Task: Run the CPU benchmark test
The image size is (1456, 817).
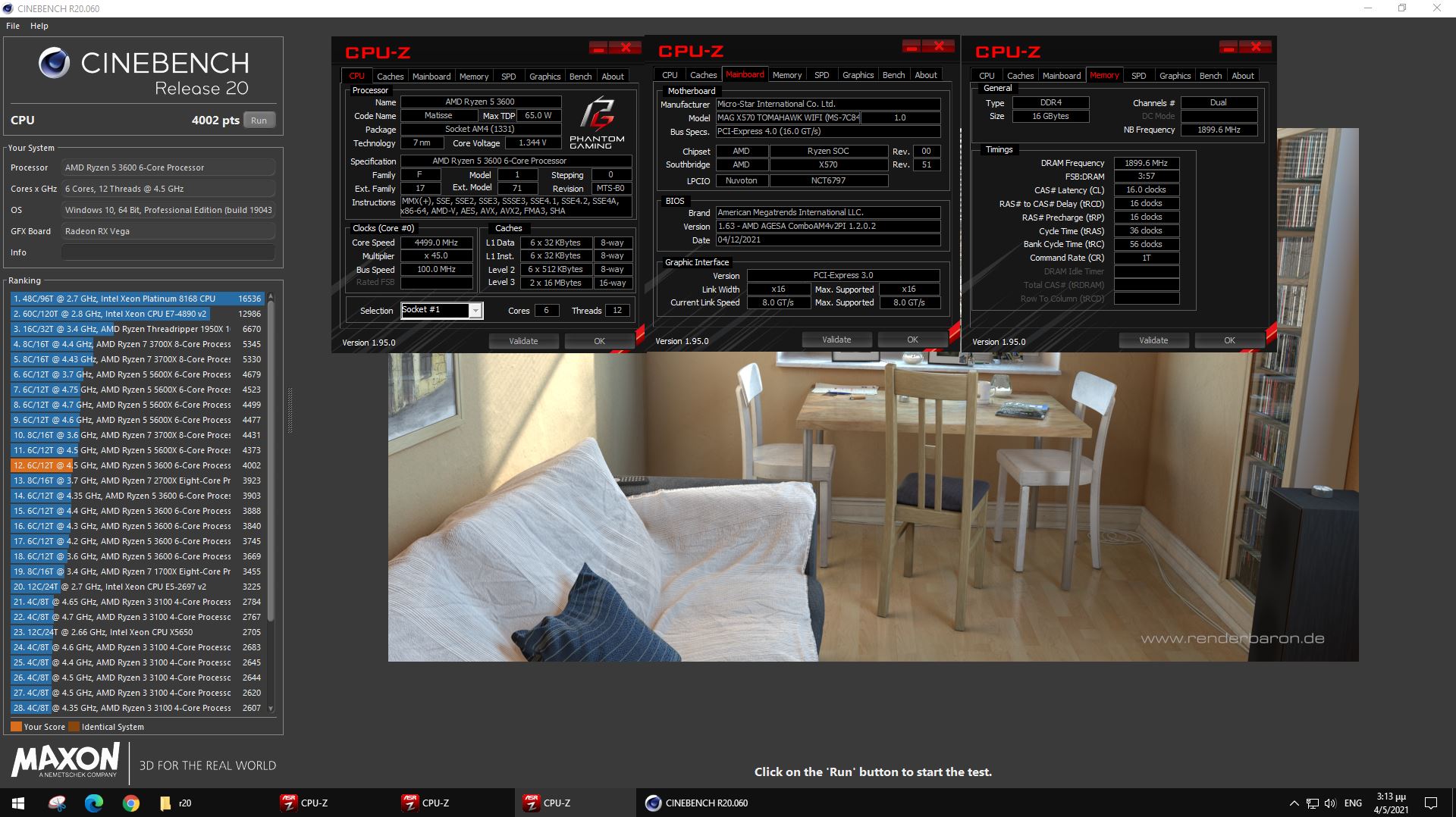Action: [259, 120]
